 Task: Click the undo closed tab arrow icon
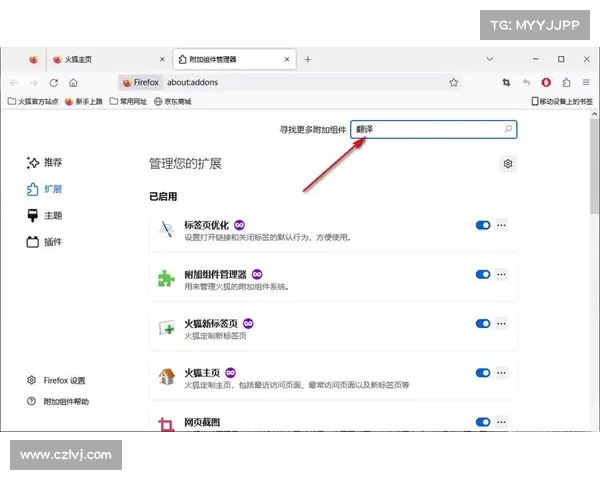point(527,82)
